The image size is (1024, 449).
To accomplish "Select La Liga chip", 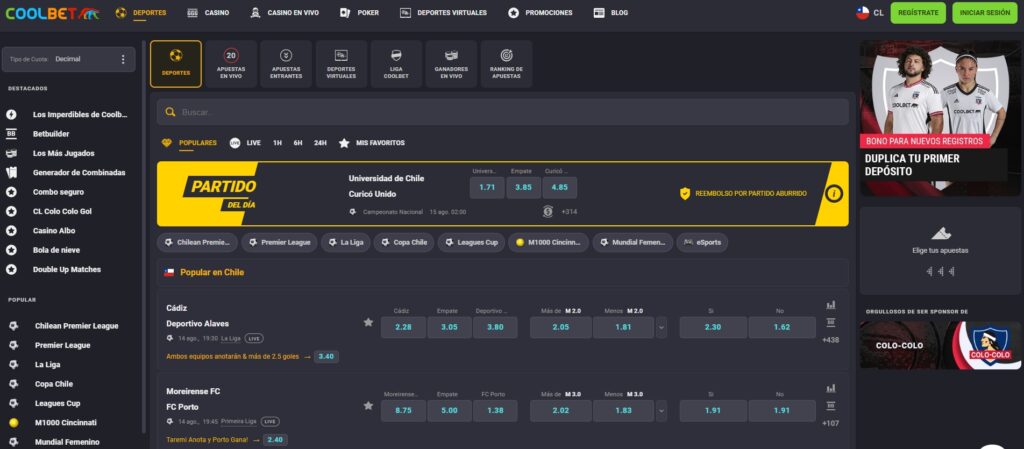I will point(345,243).
